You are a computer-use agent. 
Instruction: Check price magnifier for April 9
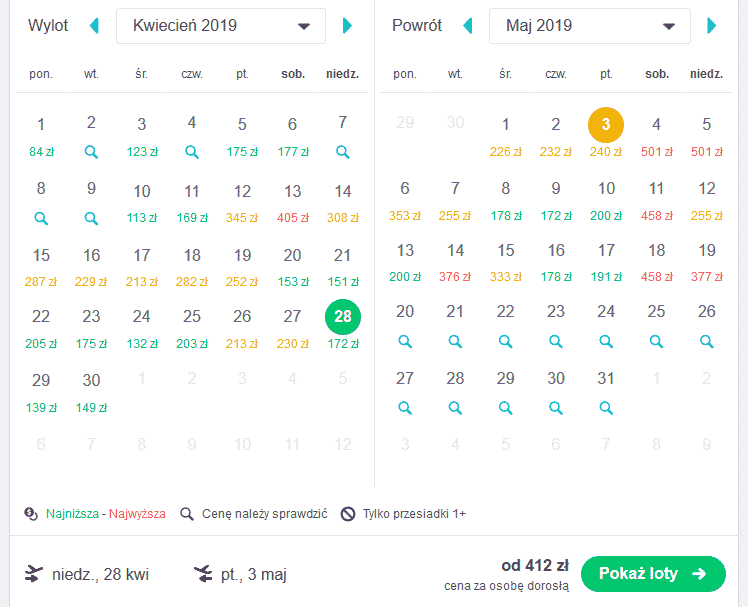pyautogui.click(x=91, y=219)
